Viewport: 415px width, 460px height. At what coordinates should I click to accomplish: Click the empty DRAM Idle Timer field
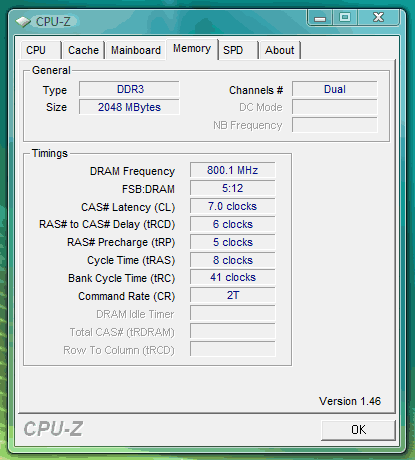(233, 314)
